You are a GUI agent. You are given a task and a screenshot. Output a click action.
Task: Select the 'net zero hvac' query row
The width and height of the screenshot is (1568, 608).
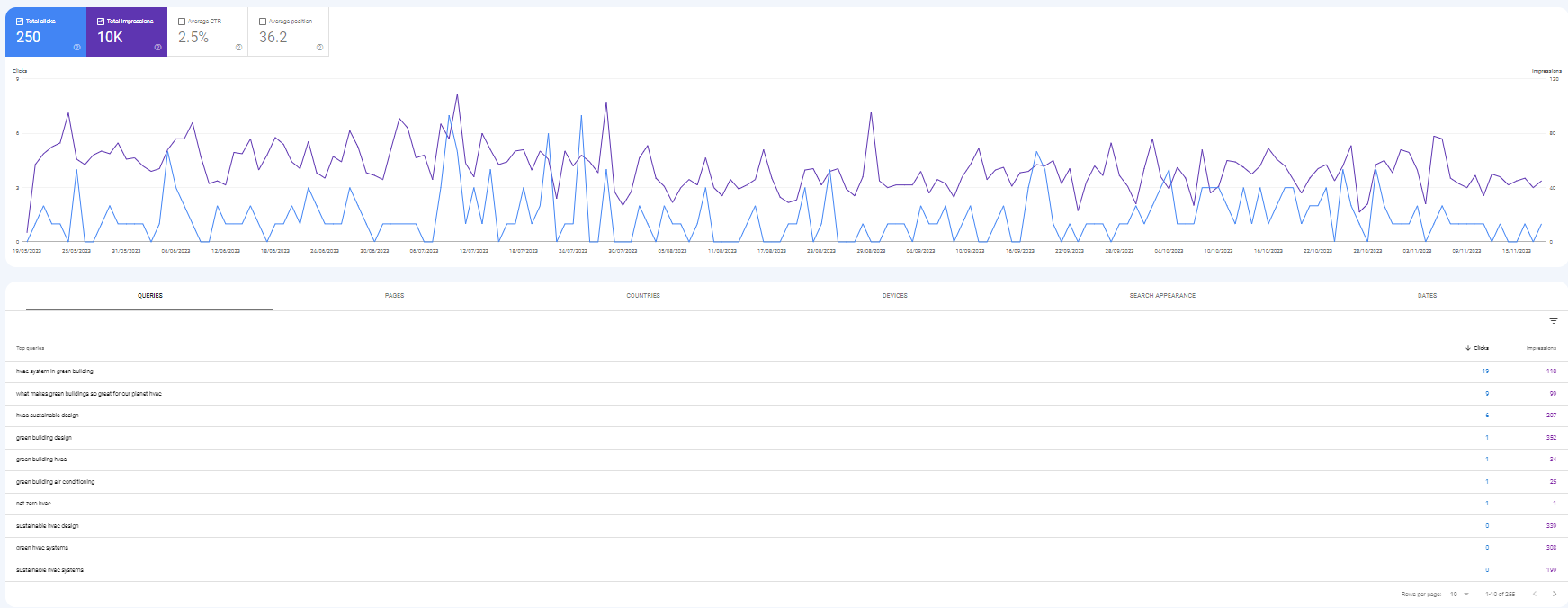coord(34,504)
